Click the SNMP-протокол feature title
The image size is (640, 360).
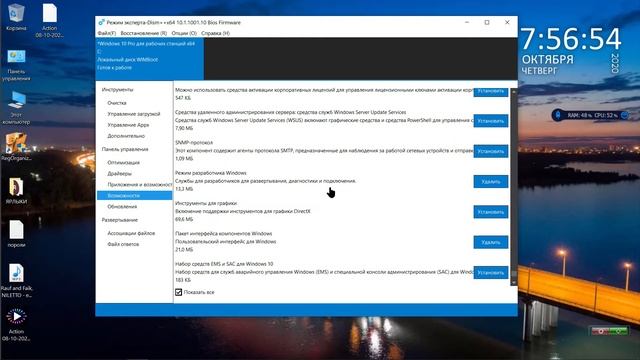[194, 142]
